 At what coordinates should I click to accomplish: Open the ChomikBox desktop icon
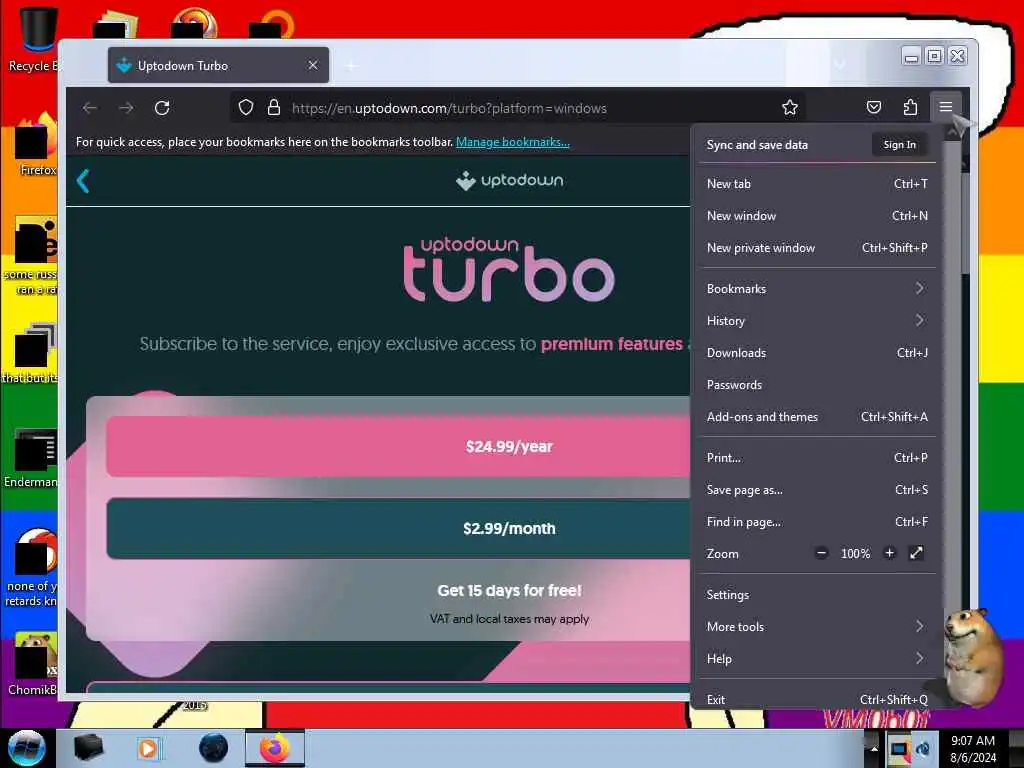point(33,663)
